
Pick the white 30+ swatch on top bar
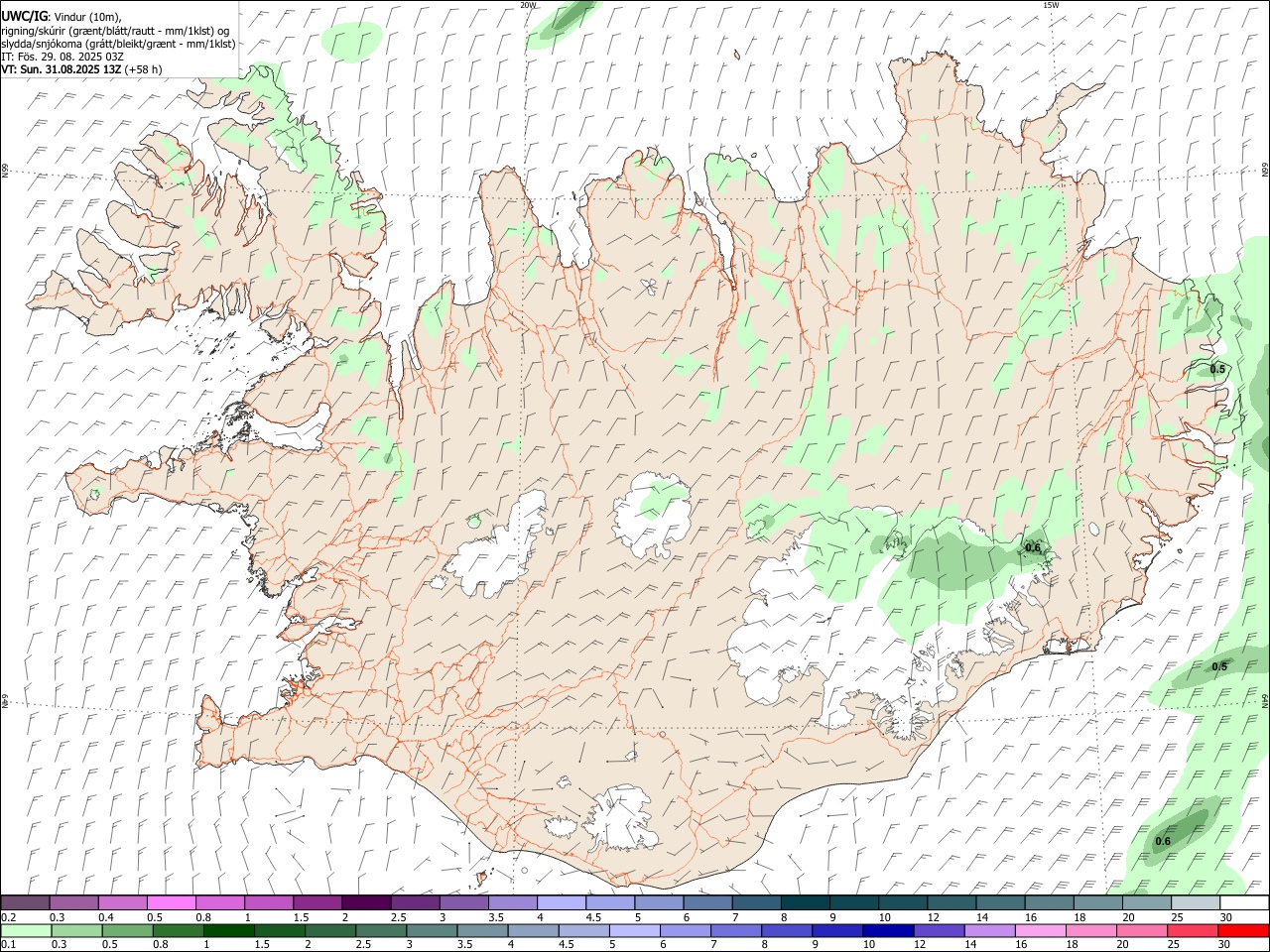[x=1244, y=903]
